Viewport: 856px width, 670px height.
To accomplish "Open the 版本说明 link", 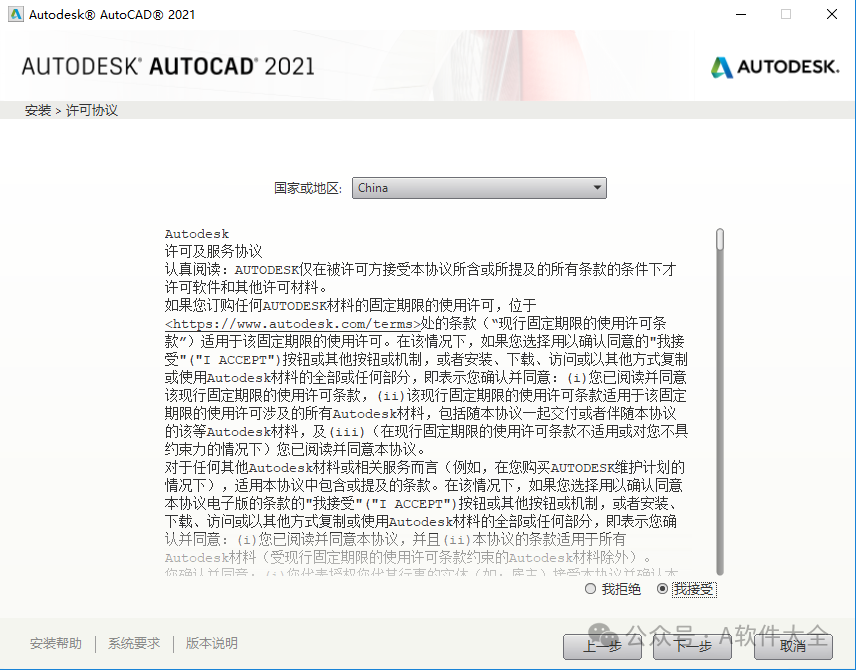I will [x=212, y=643].
